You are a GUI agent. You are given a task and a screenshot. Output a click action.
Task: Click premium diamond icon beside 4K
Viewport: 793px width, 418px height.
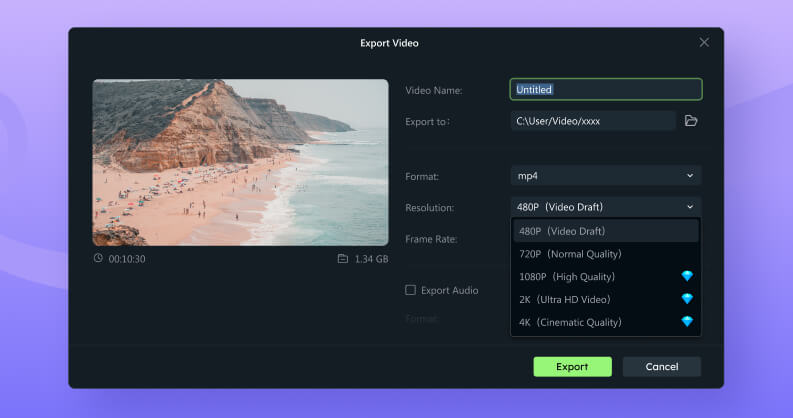click(687, 322)
